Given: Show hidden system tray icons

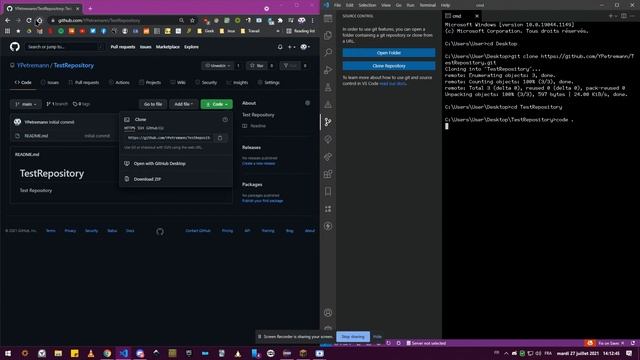Looking at the screenshot, I should [506, 353].
